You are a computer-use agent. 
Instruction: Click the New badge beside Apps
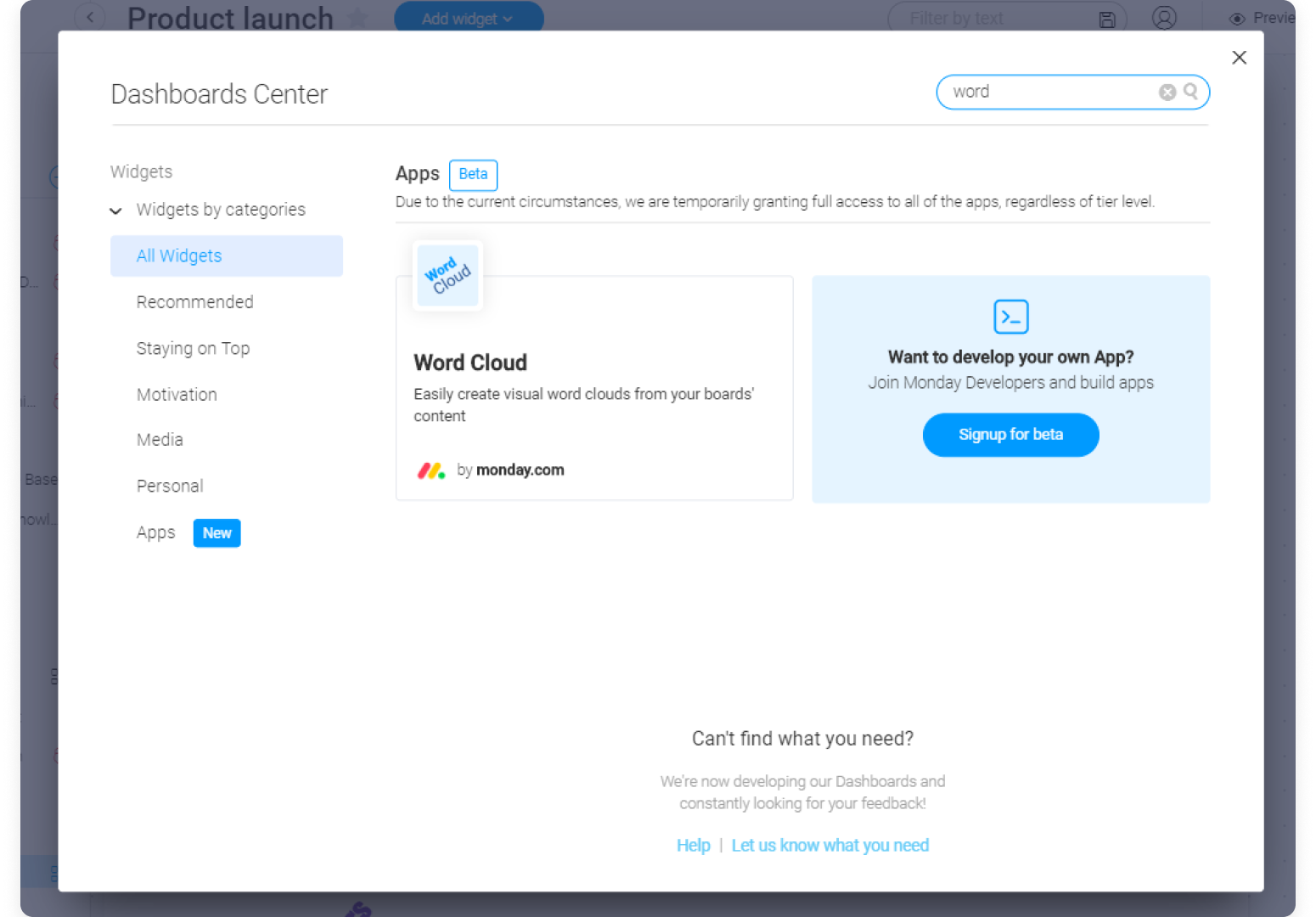point(217,533)
